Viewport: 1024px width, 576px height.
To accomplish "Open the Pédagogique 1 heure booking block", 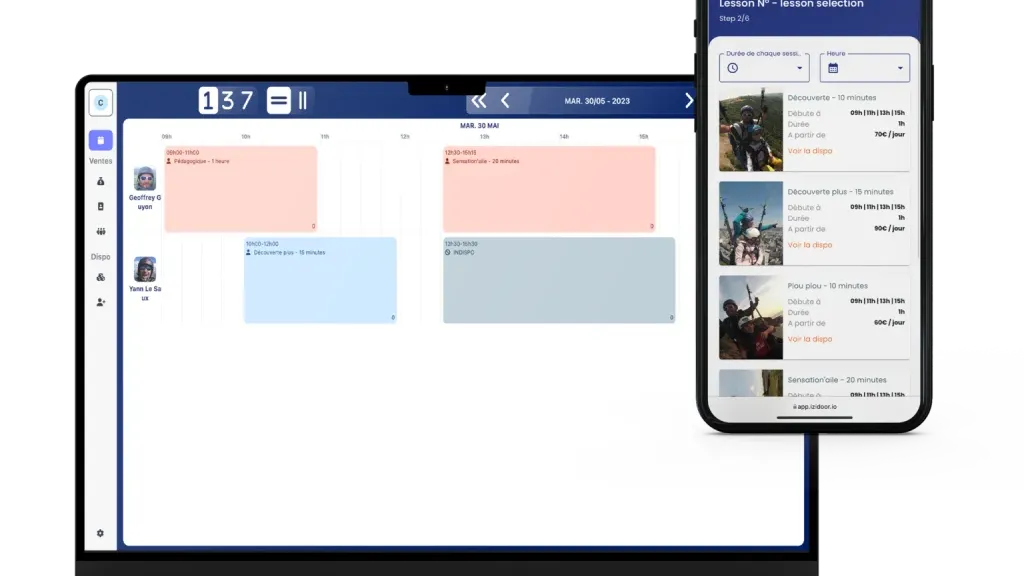I will click(240, 189).
